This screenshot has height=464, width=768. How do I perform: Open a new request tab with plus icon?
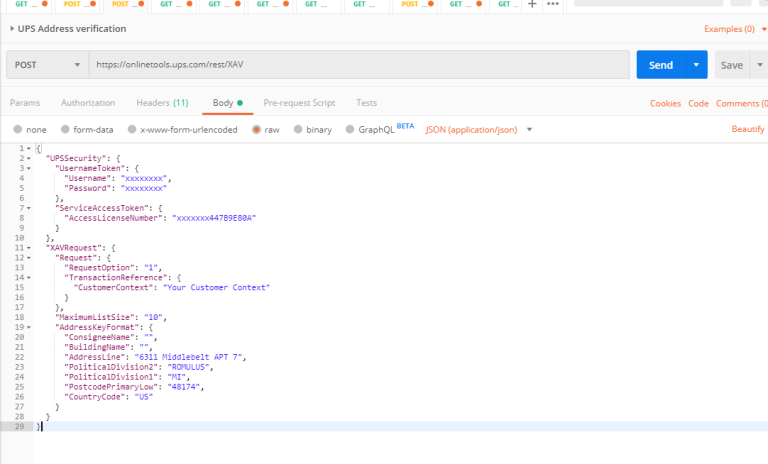point(531,4)
